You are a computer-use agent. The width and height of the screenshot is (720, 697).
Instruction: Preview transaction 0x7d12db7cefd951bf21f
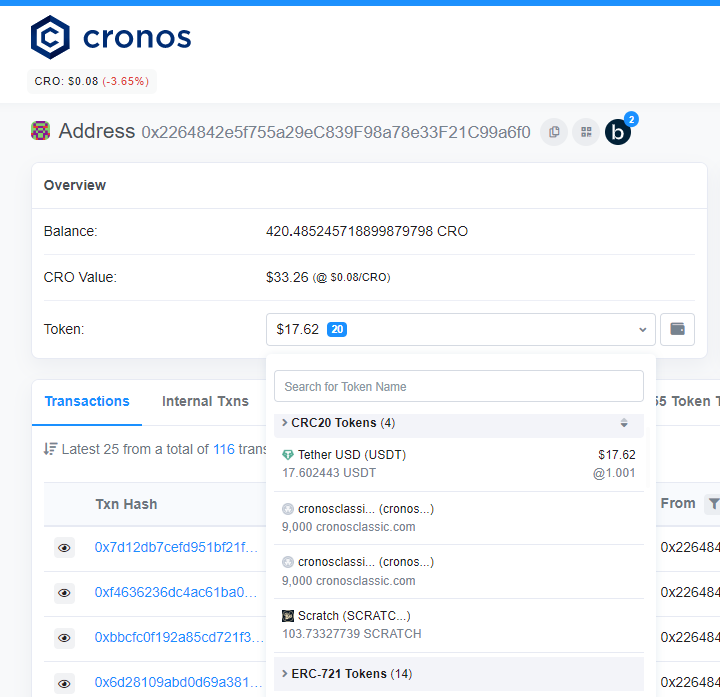click(64, 548)
